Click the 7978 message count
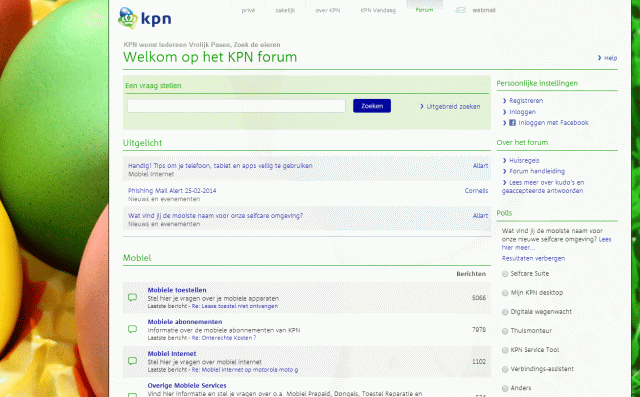640x397 pixels. pyautogui.click(x=479, y=330)
